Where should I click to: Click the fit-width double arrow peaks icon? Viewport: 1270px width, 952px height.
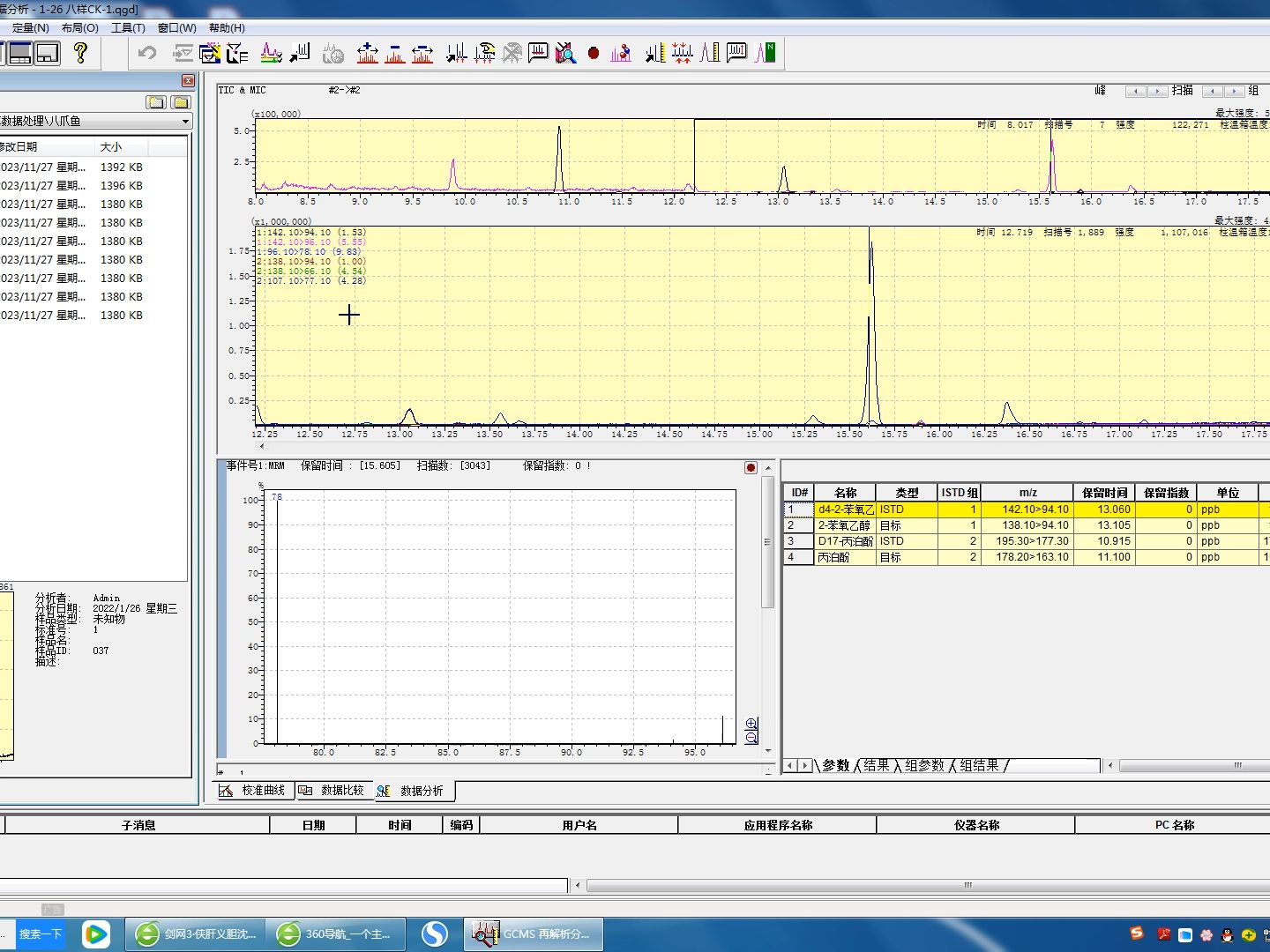click(422, 53)
